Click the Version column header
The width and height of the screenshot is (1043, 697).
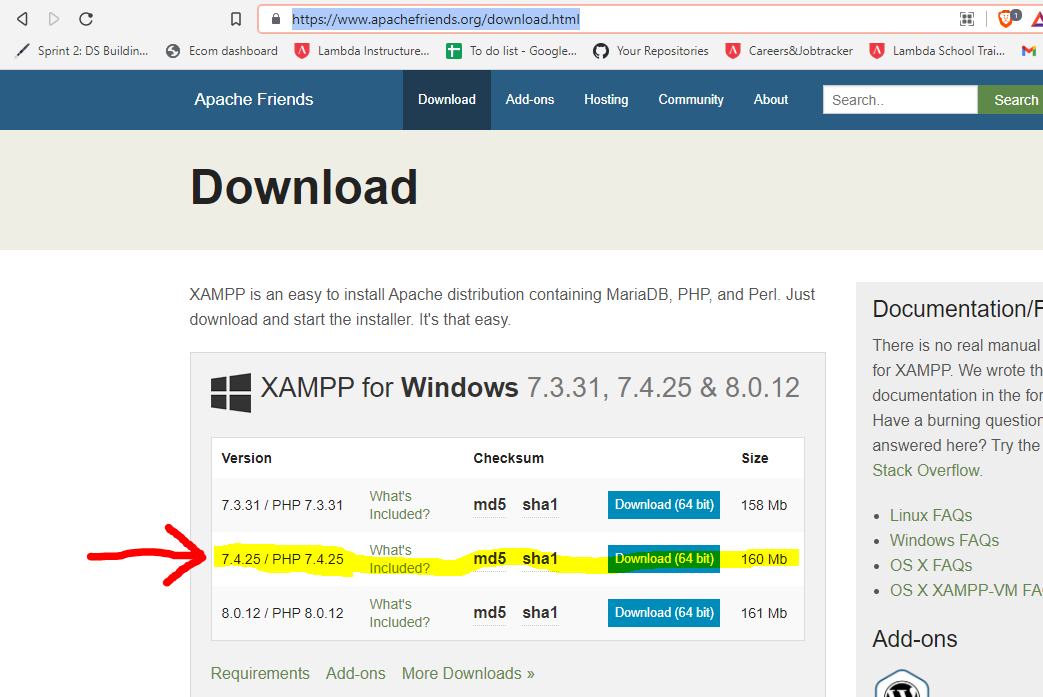point(247,458)
